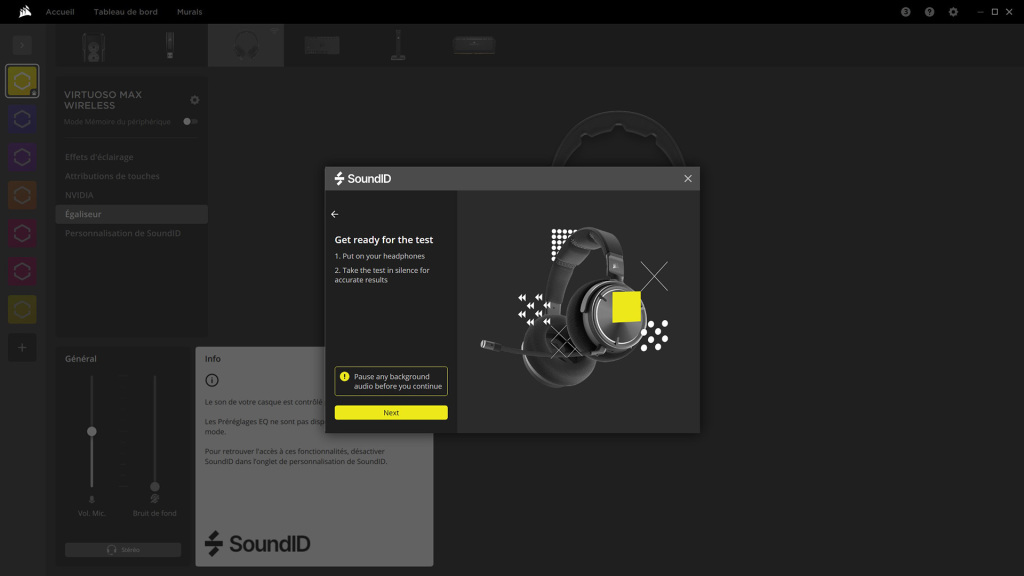1024x576 pixels.
Task: Go to Accueil in top navigation
Action: click(60, 12)
